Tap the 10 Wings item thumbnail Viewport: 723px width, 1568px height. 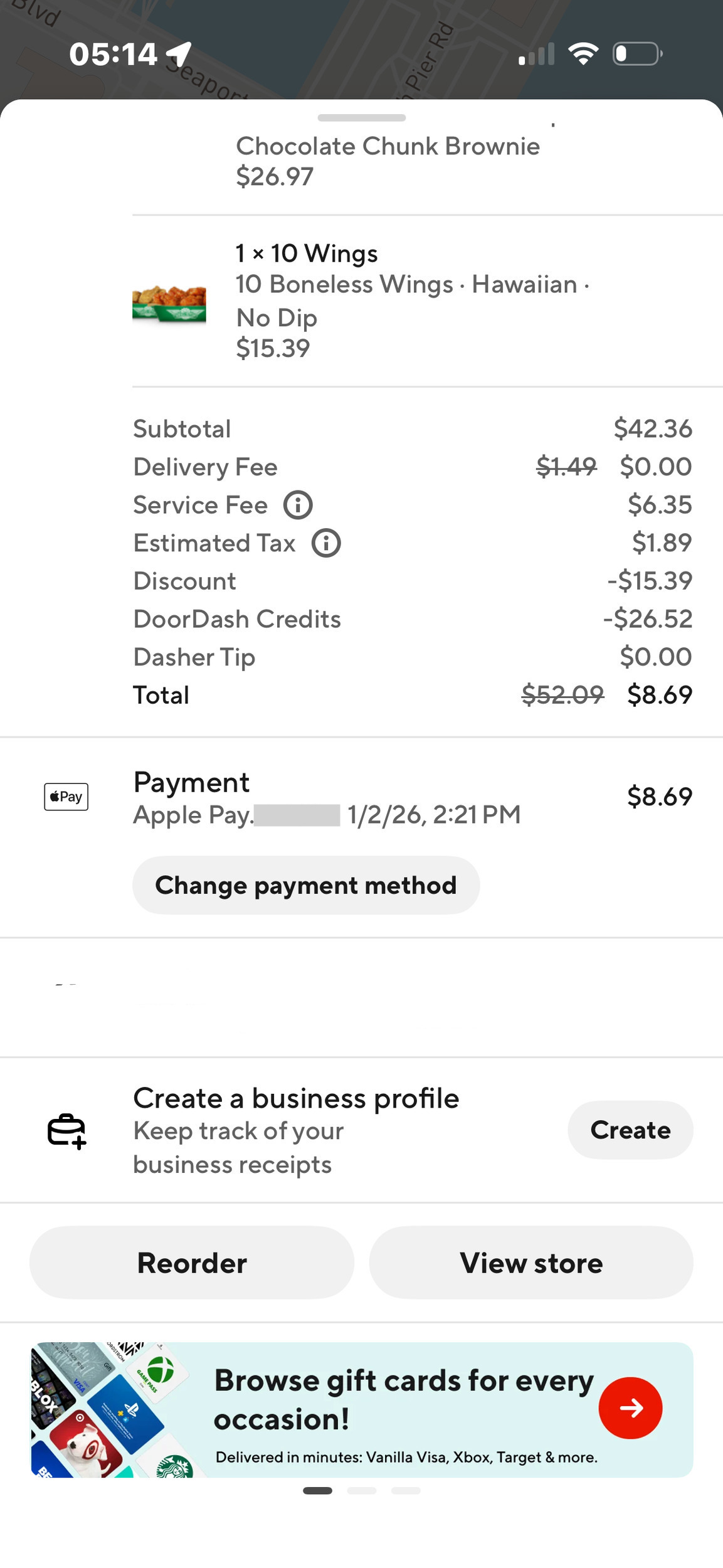(x=169, y=304)
